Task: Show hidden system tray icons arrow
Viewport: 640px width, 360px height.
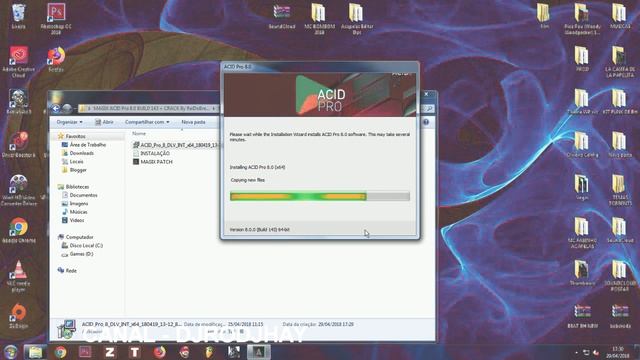Action: point(576,352)
